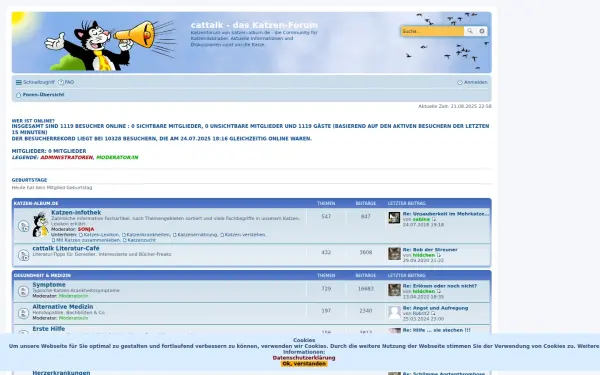Image resolution: width=600 pixels, height=375 pixels.
Task: Open last post Re: Angst und Aufregung
Action: pos(435,308)
